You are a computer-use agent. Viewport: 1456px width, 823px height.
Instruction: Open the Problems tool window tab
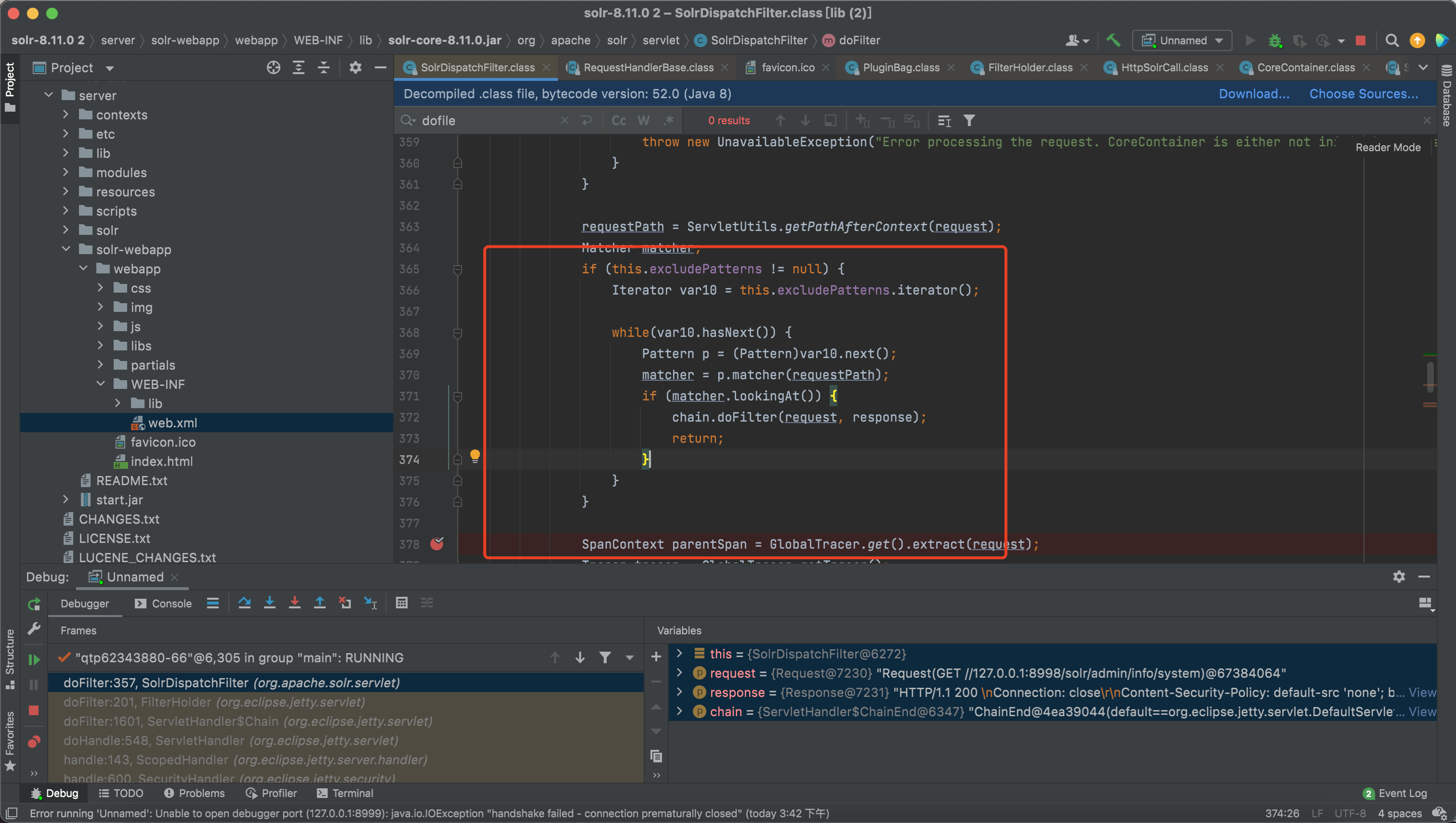pyautogui.click(x=194, y=793)
